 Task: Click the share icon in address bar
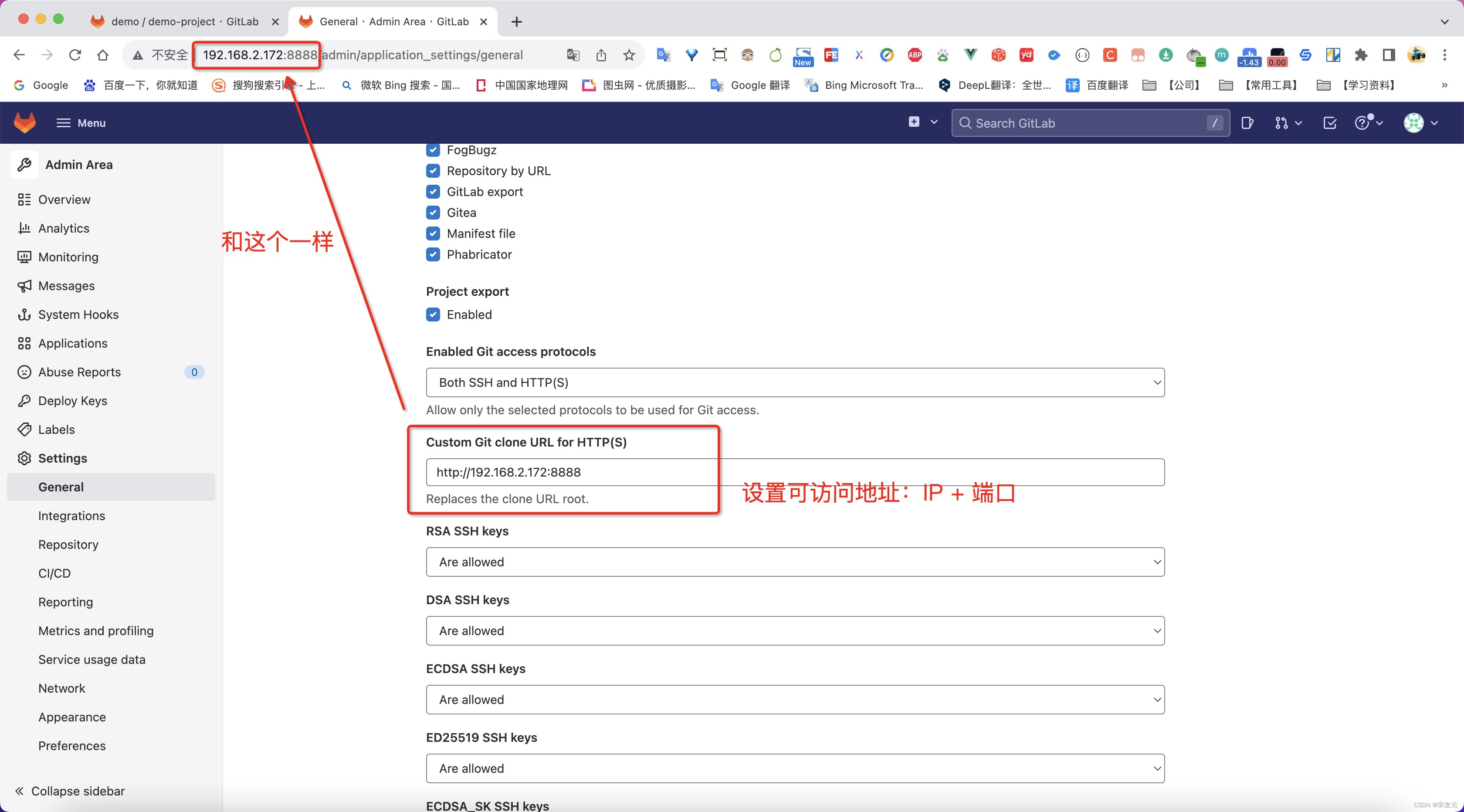(x=601, y=55)
